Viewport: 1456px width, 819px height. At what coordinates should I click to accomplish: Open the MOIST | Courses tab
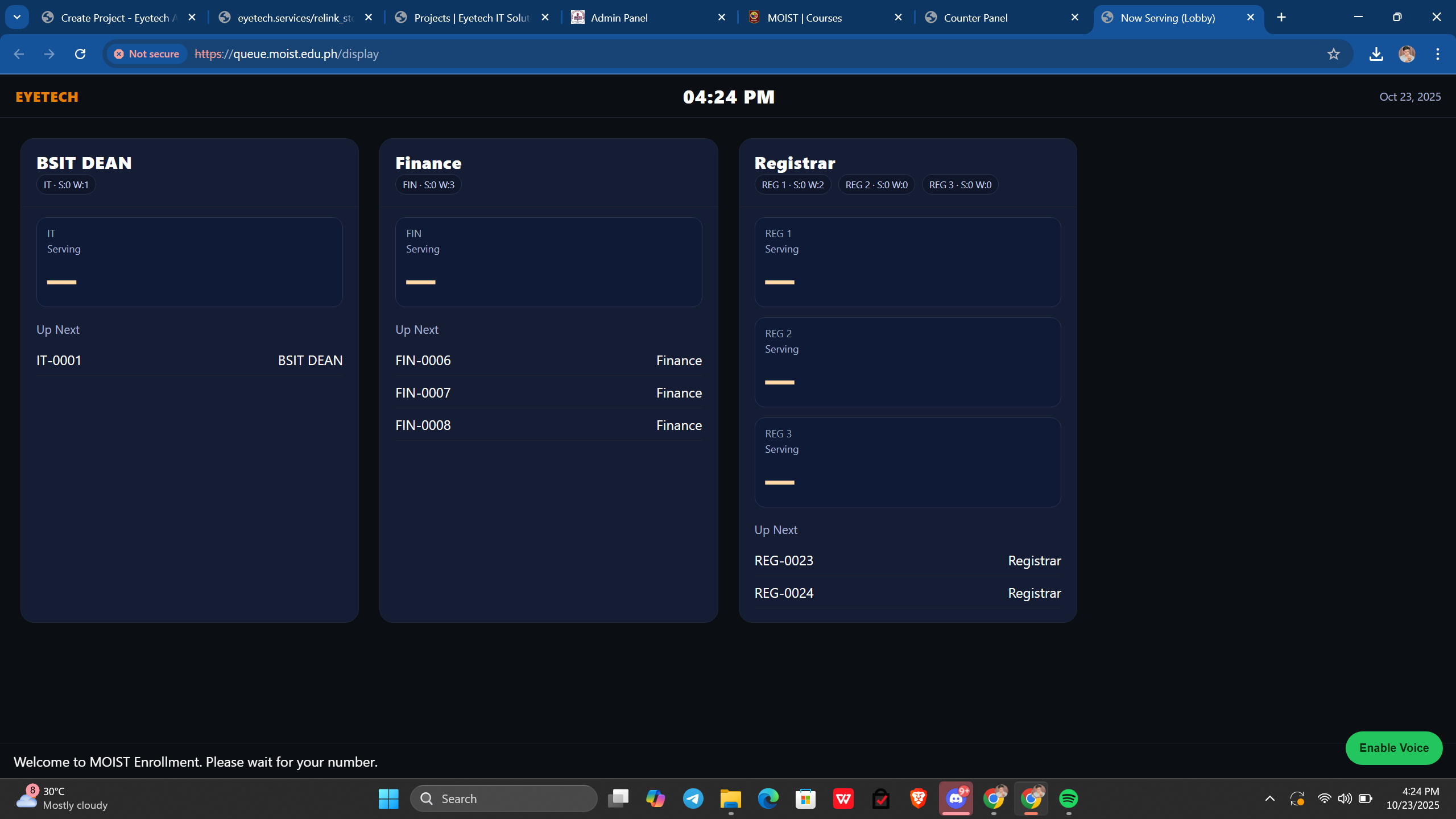click(x=804, y=18)
